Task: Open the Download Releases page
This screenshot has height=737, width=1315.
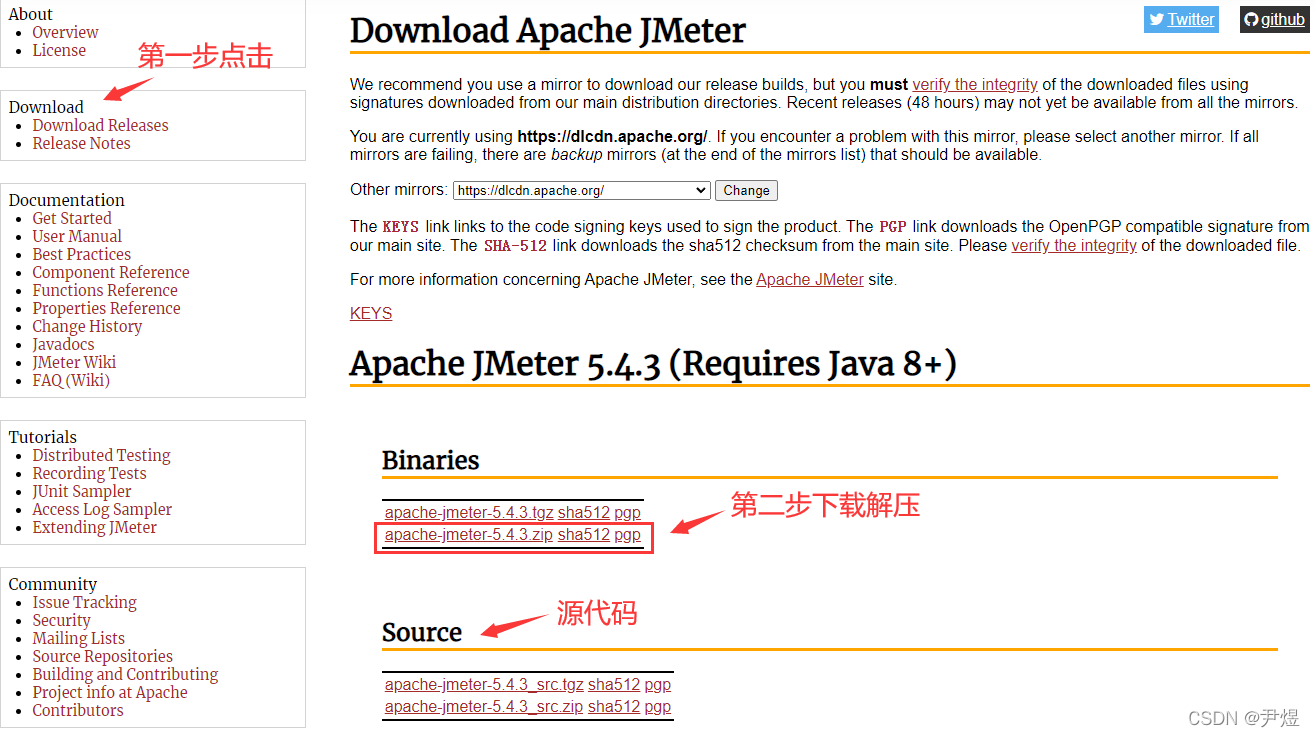Action: click(x=100, y=125)
